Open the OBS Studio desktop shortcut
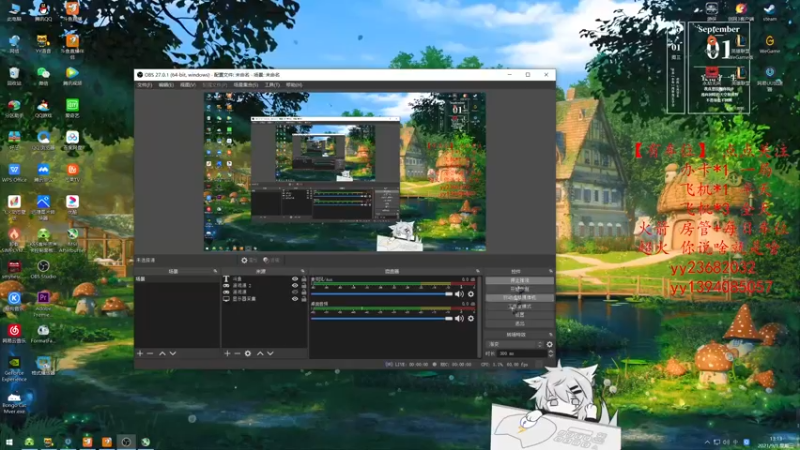Screen dimensions: 800x450 pos(43,269)
